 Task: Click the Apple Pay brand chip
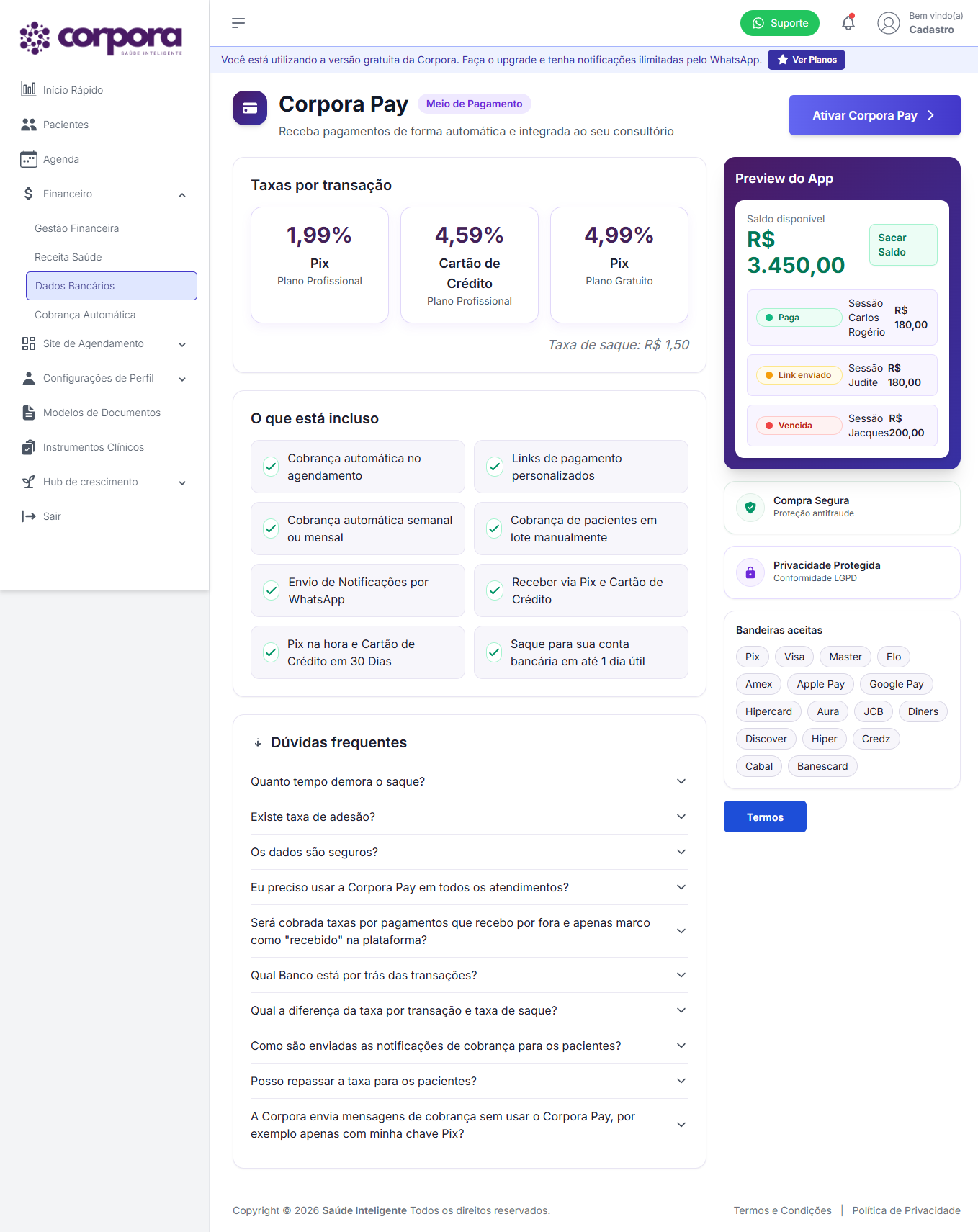click(820, 684)
